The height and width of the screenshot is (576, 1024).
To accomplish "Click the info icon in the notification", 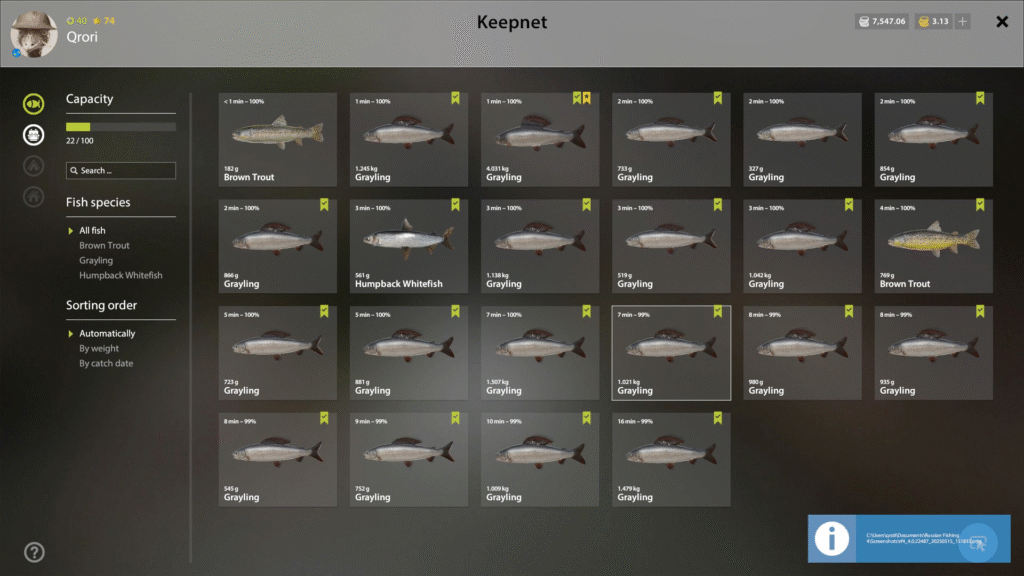I will 831,539.
